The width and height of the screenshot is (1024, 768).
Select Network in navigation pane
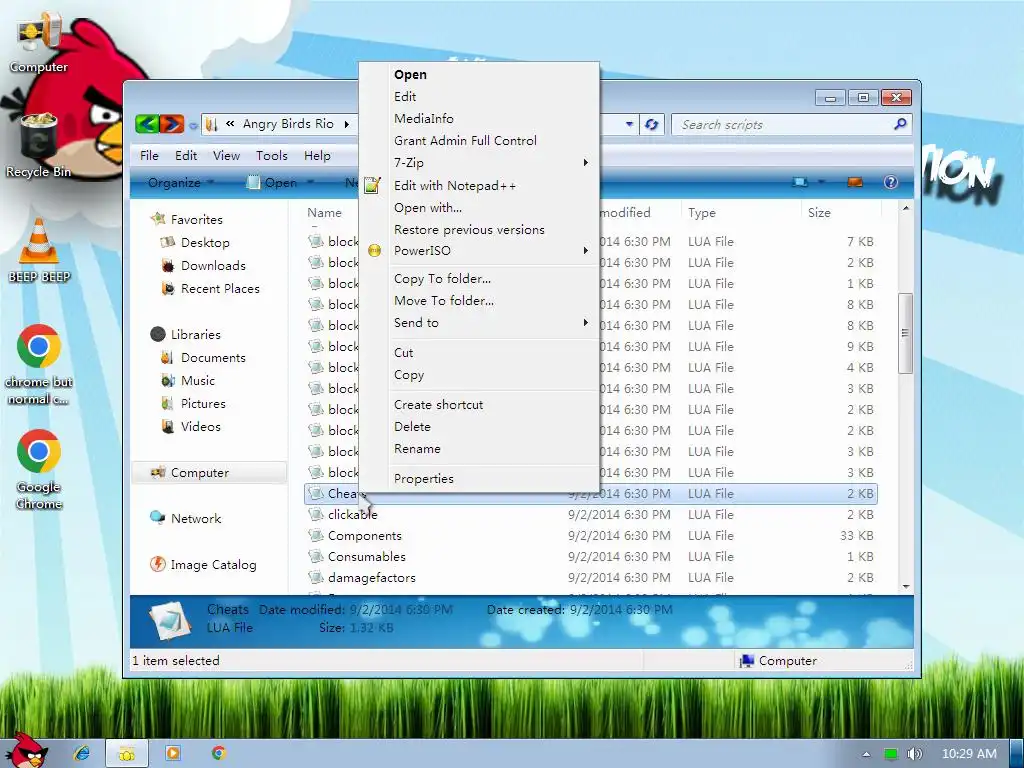(196, 519)
